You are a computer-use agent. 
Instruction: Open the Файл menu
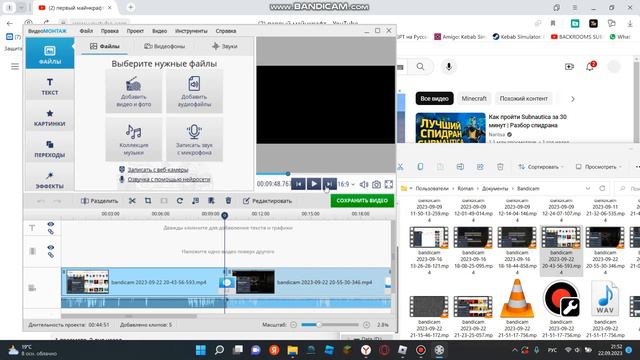pyautogui.click(x=86, y=31)
